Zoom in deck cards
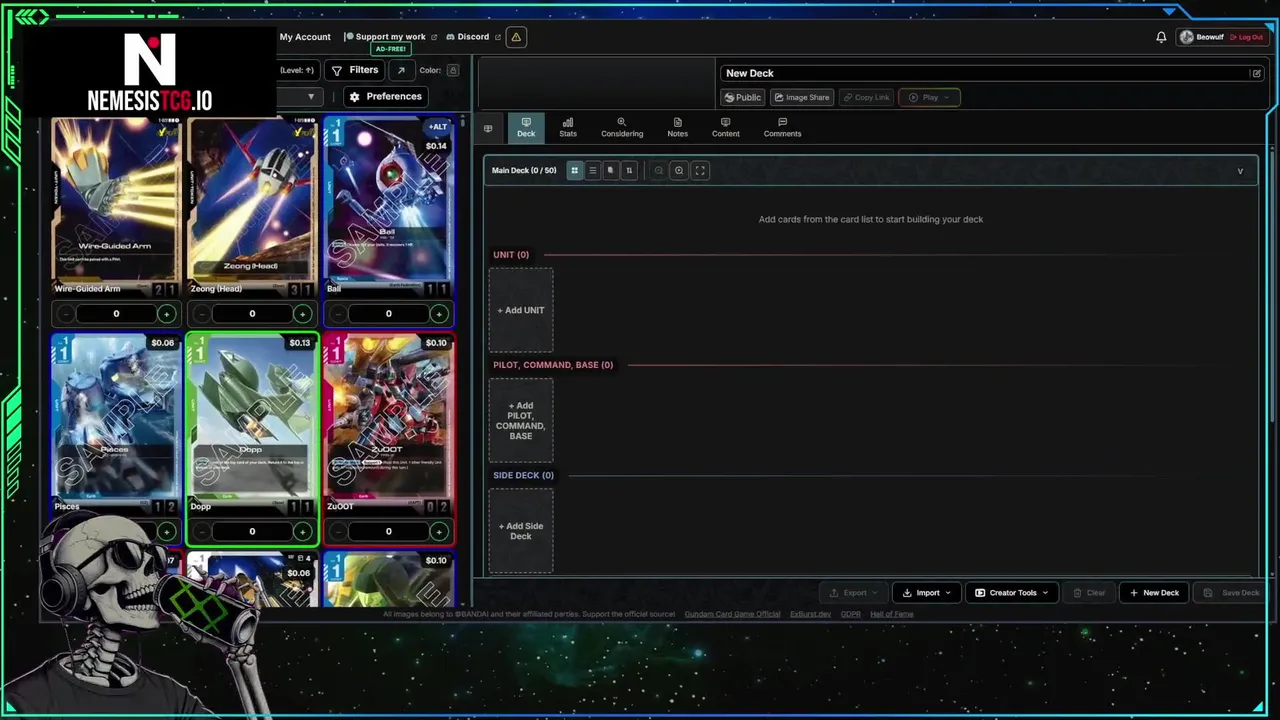 click(679, 171)
